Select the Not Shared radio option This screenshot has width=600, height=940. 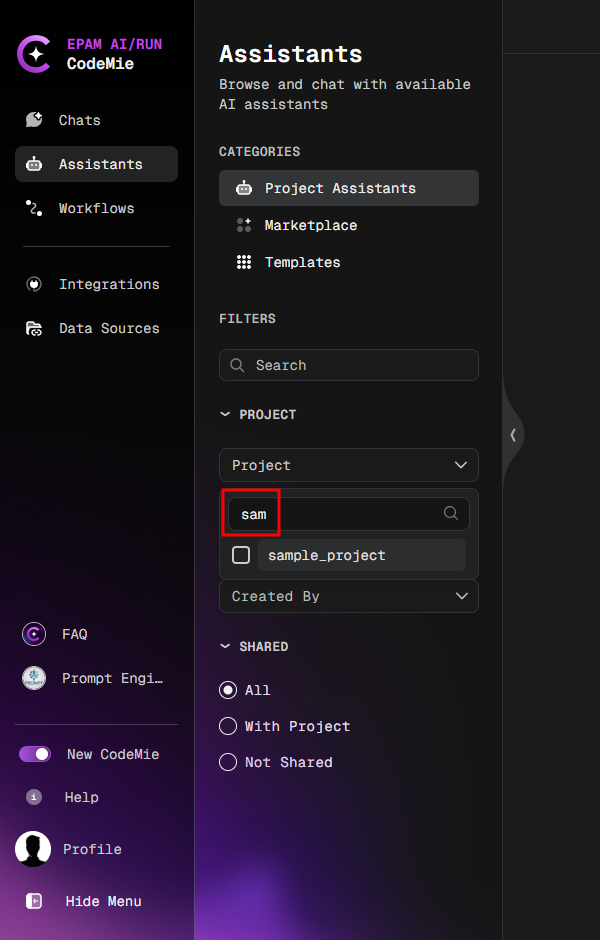(227, 762)
